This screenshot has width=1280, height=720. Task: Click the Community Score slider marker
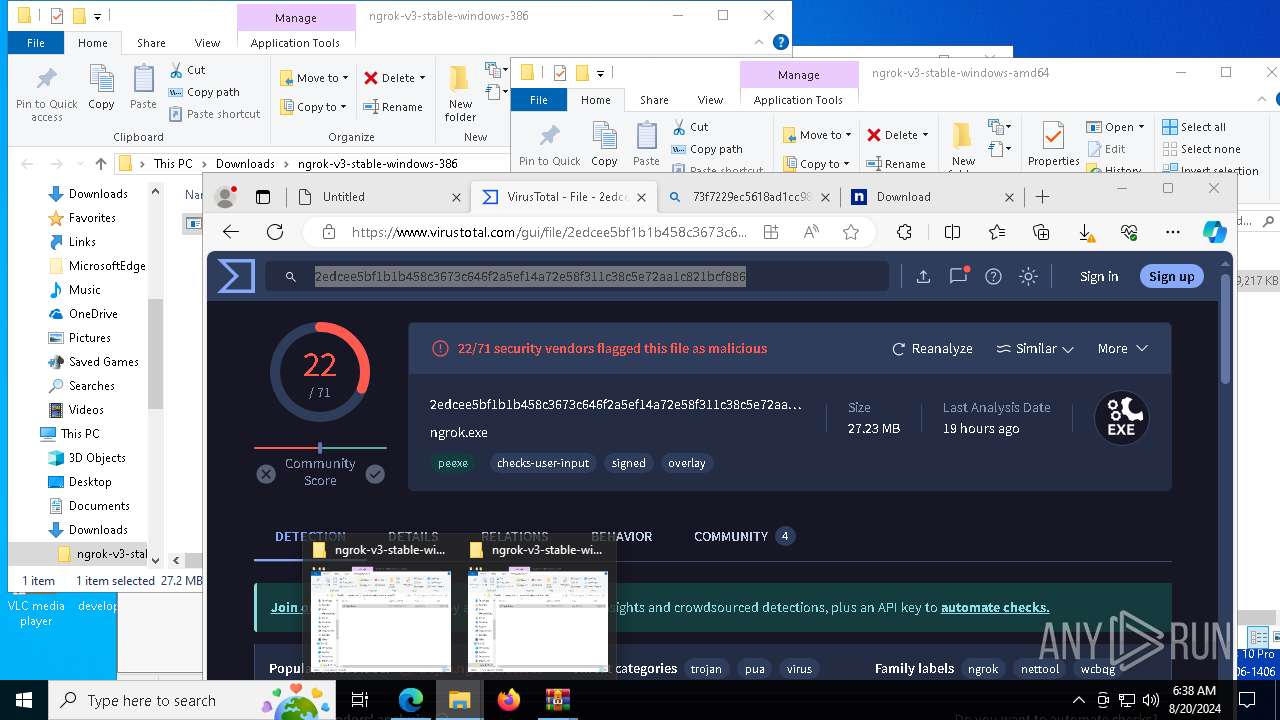pos(320,448)
